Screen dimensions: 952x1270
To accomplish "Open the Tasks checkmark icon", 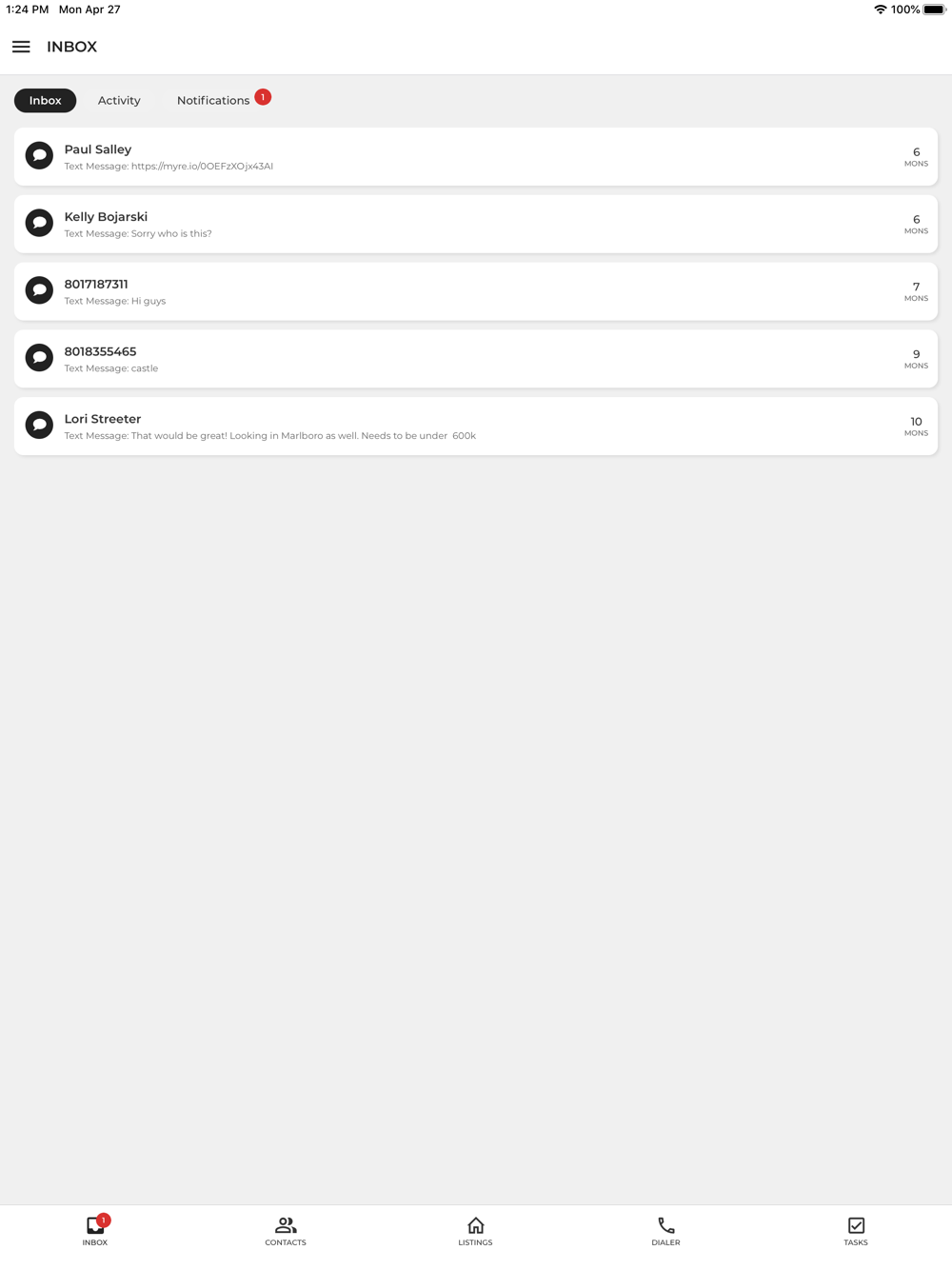I will click(x=856, y=1225).
